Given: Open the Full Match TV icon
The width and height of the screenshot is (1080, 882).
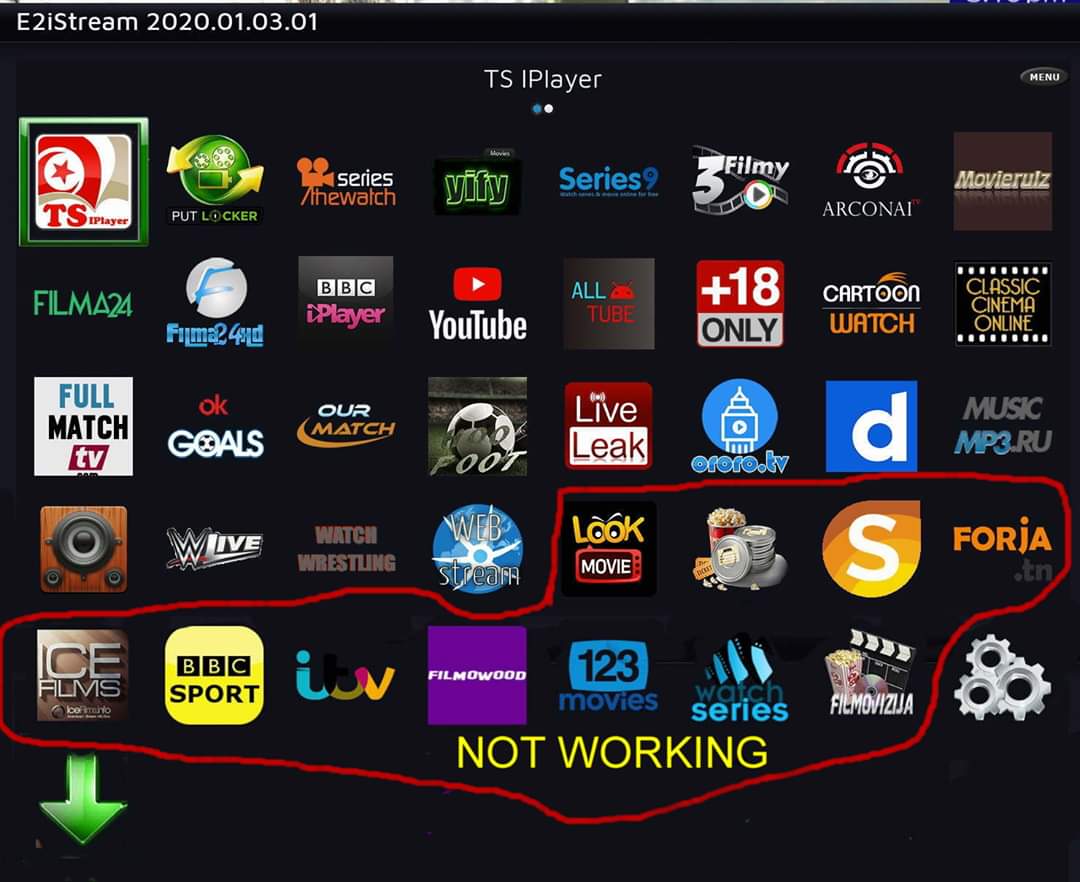Looking at the screenshot, I should coord(83,426).
